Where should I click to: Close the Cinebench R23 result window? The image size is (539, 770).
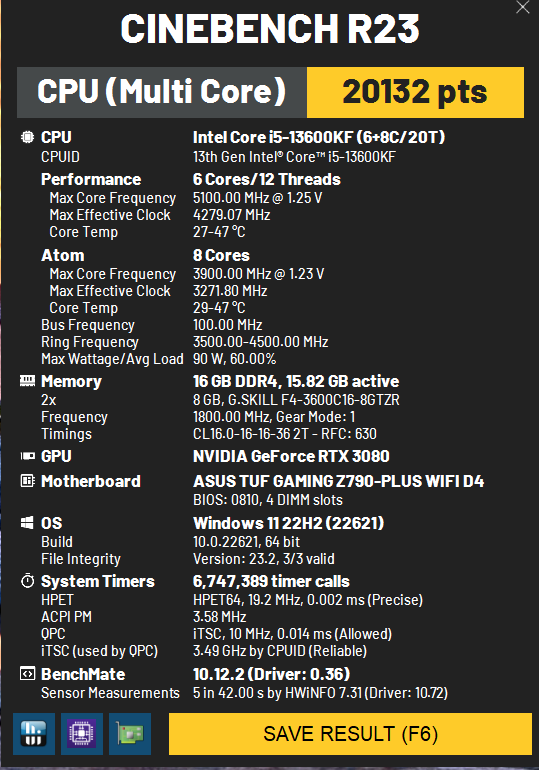tap(523, 7)
